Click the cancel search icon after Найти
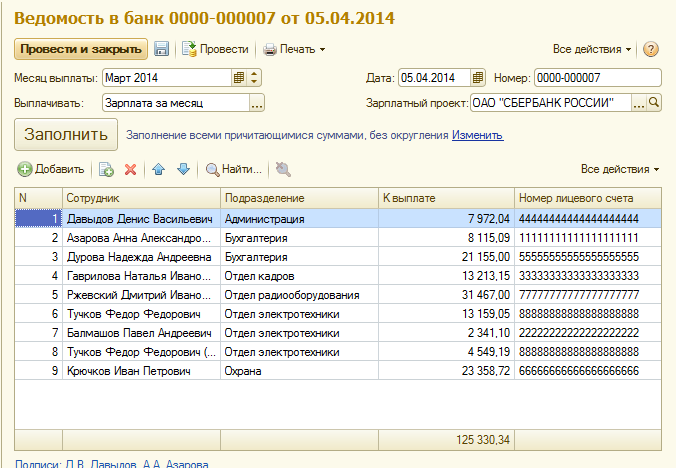The image size is (676, 468). [x=283, y=170]
